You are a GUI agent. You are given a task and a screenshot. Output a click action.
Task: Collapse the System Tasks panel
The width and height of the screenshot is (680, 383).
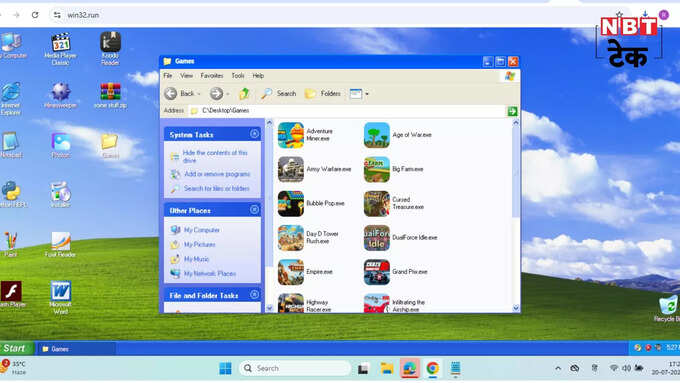point(255,134)
